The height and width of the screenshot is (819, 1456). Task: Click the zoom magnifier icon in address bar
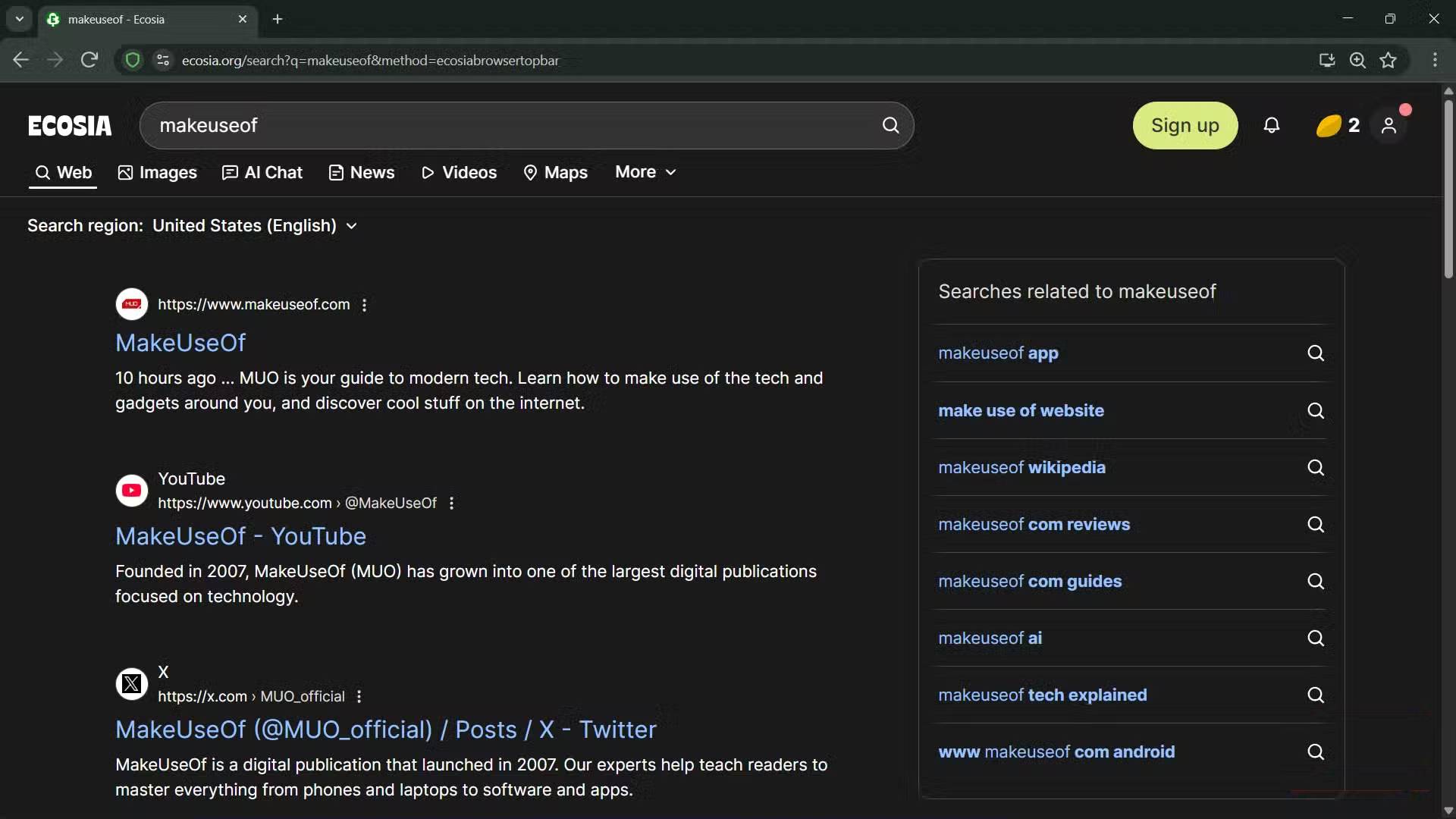click(x=1357, y=61)
